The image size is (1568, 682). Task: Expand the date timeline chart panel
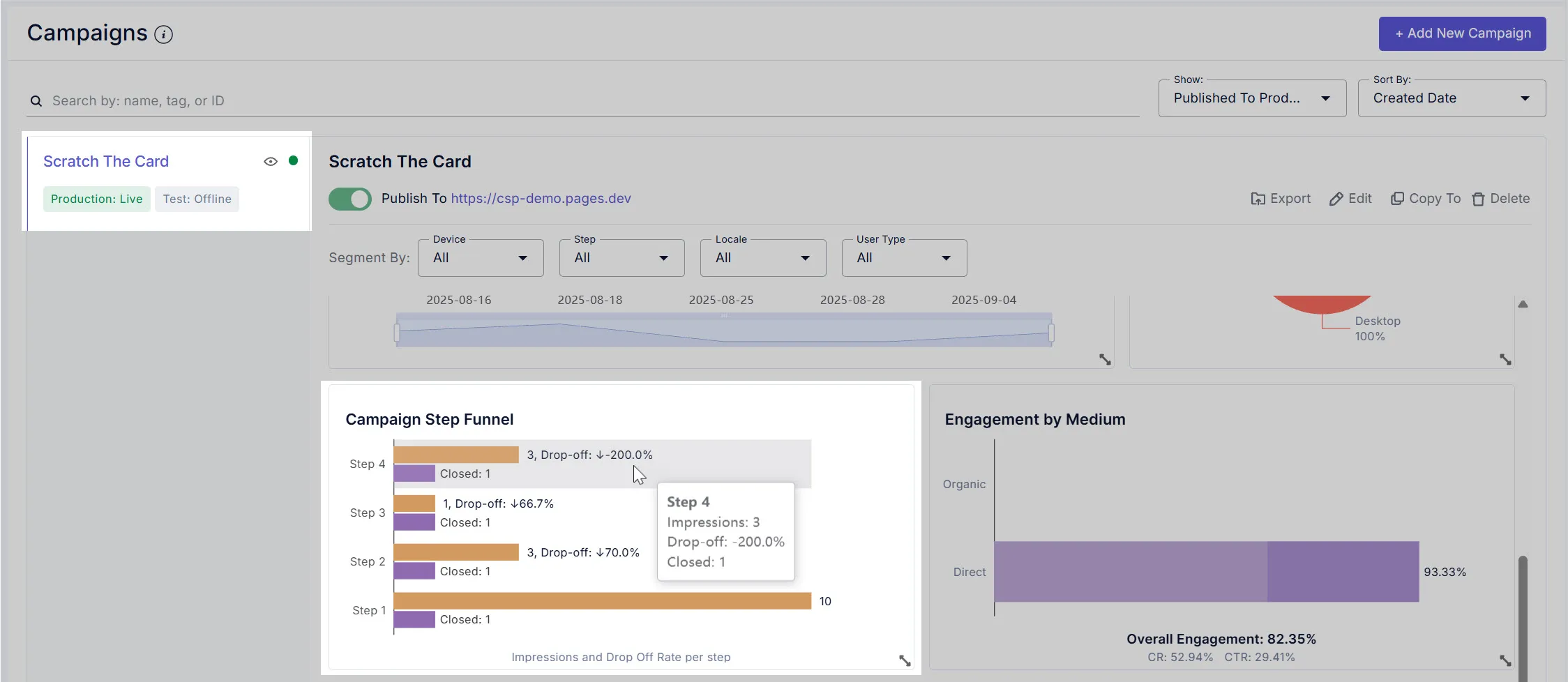pyautogui.click(x=1105, y=360)
